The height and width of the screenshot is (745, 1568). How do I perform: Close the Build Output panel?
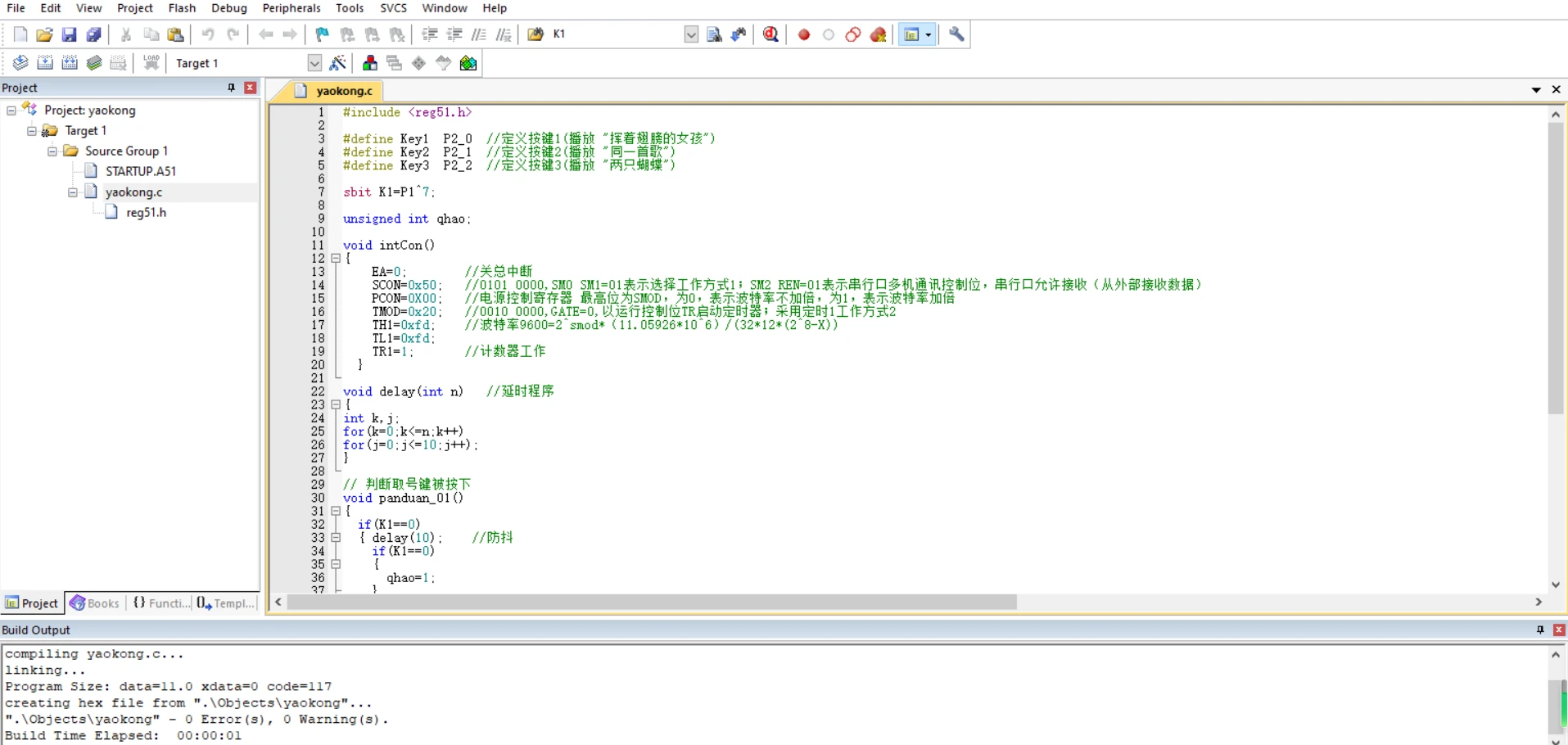(1559, 630)
